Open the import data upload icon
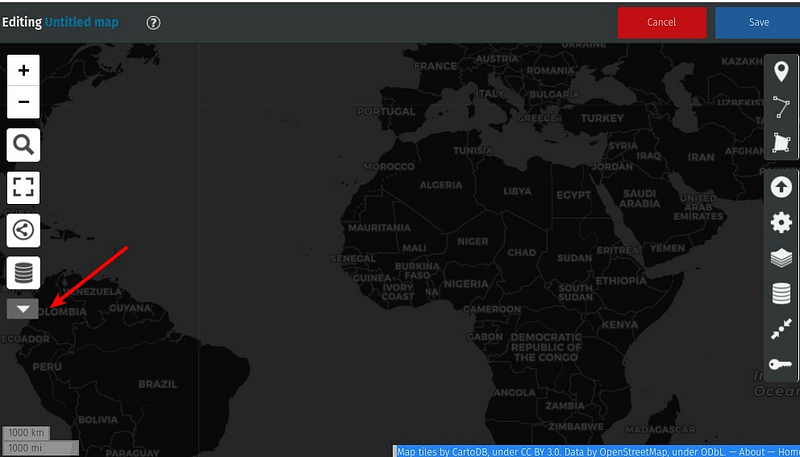Viewport: 800px width, 457px height. [x=781, y=187]
